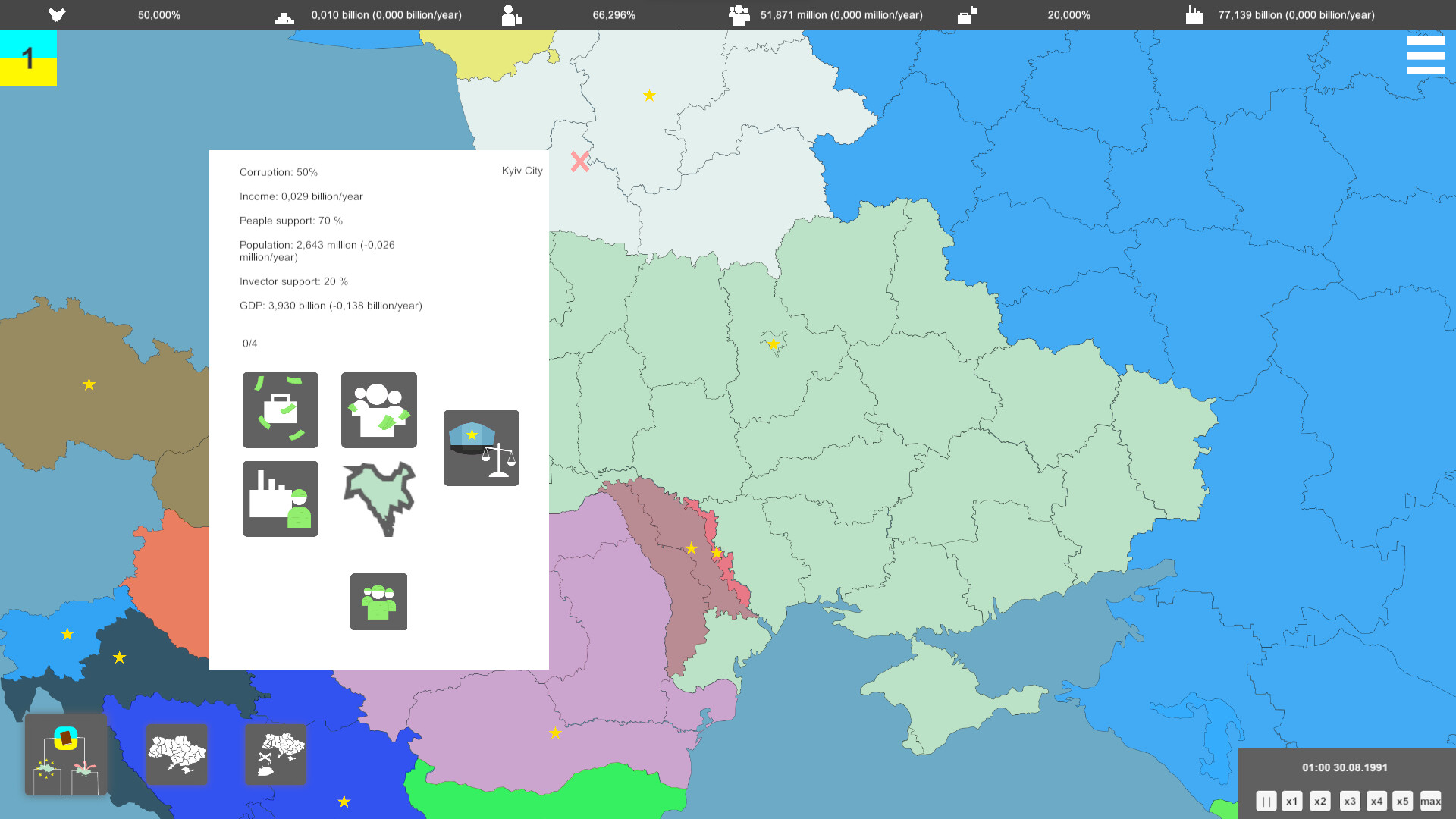Click the GDP factory icon in top bar
The height and width of the screenshot is (819, 1456).
pos(1194,14)
